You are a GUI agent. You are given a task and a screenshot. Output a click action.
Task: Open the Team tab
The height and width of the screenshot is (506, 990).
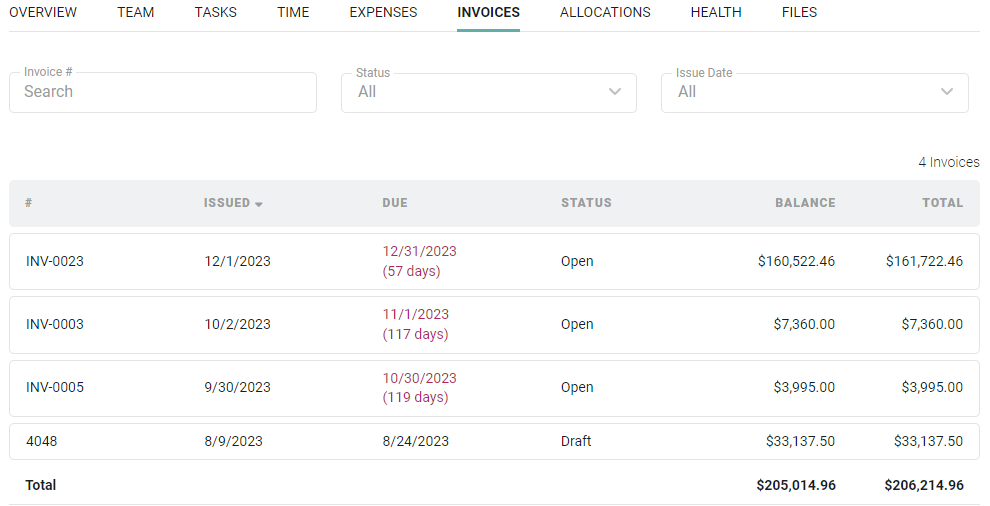click(136, 12)
